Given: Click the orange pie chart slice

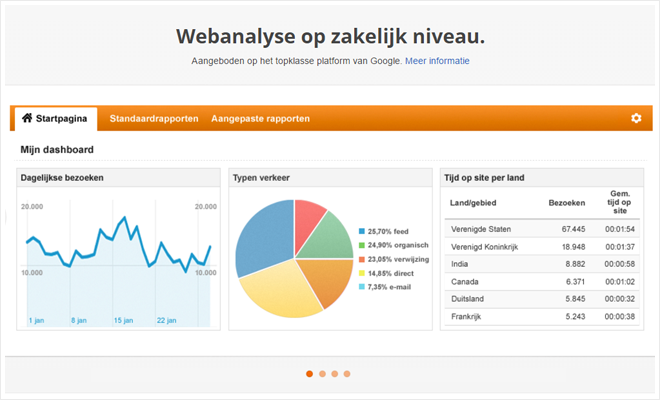Looking at the screenshot, I should click(x=330, y=280).
